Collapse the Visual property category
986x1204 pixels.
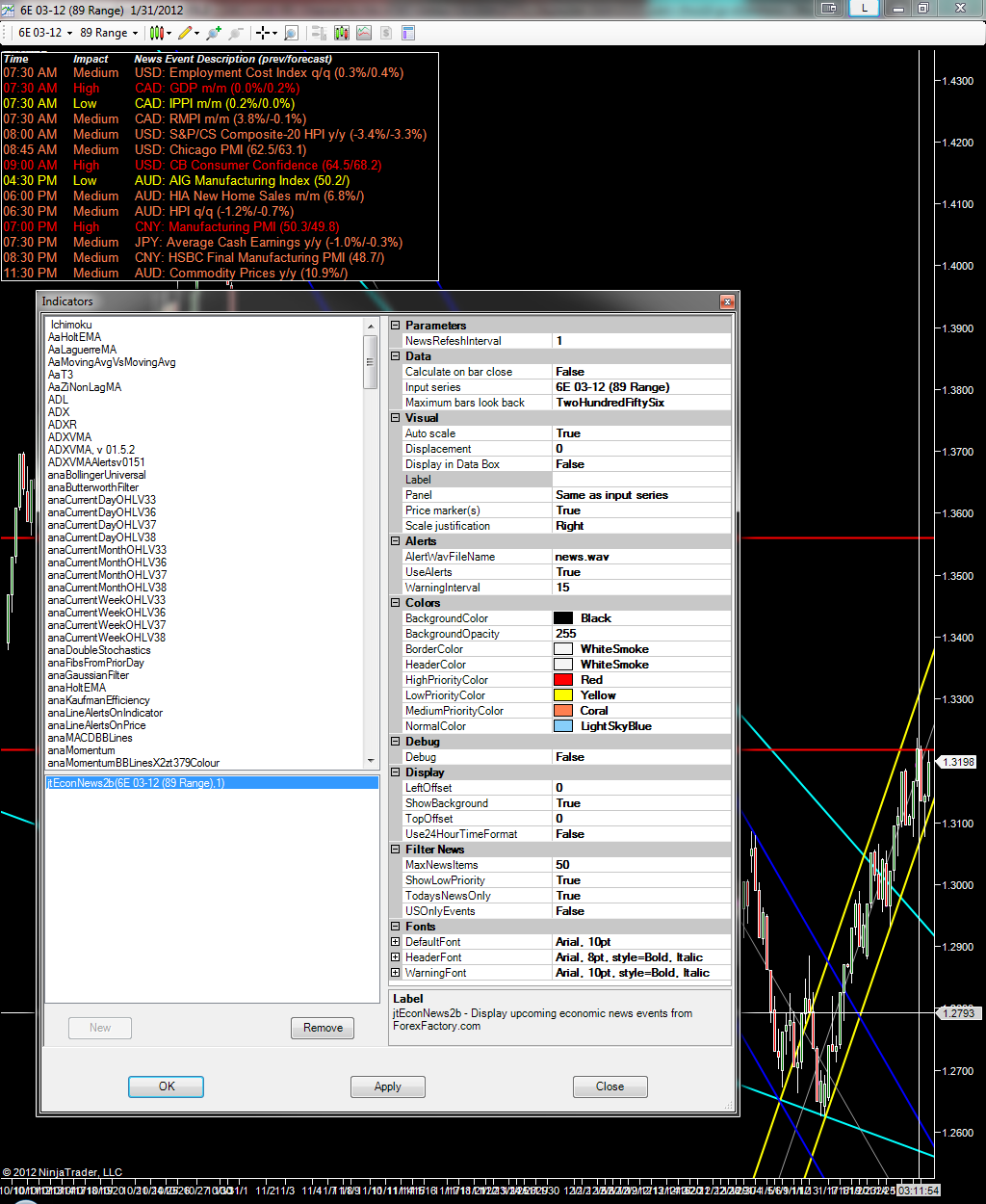click(396, 418)
